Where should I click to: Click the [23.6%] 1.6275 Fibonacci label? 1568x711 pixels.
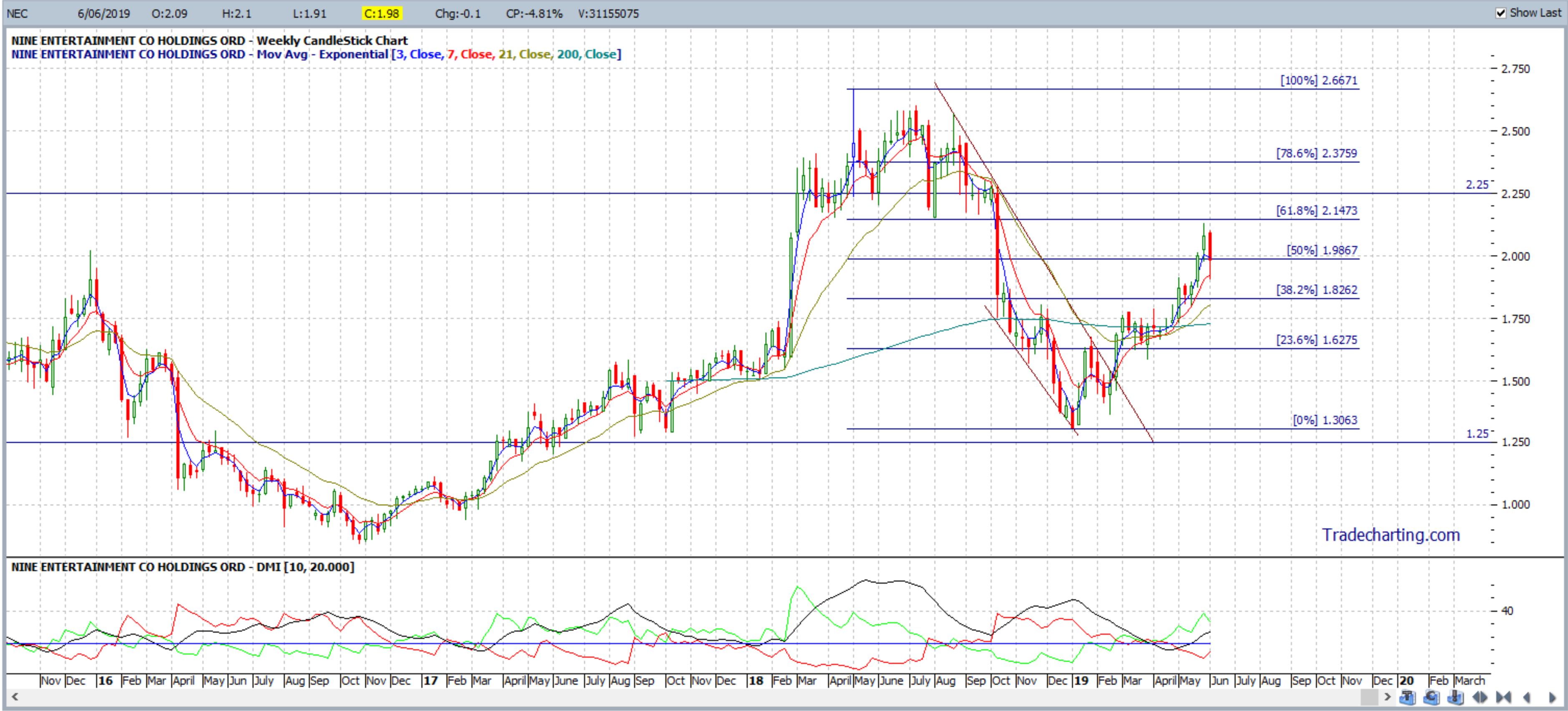click(x=1317, y=339)
